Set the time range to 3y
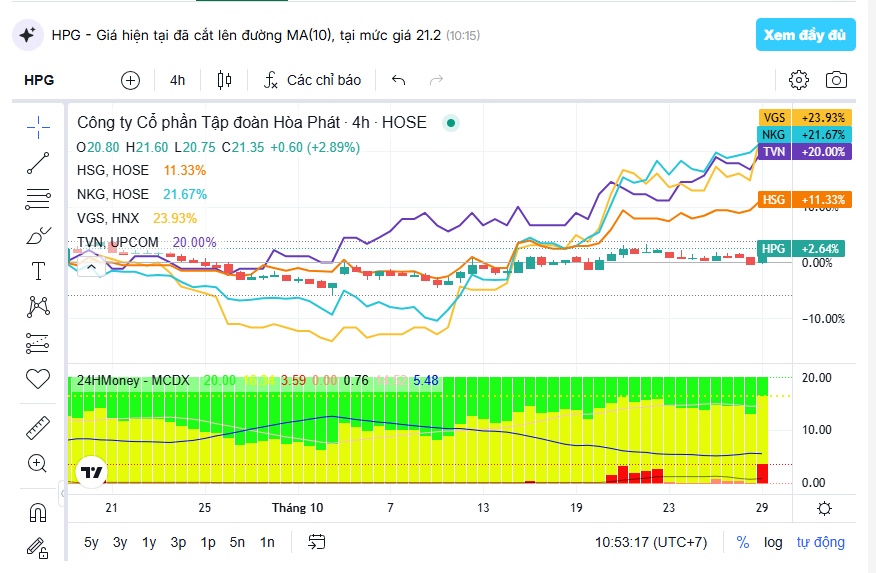The width and height of the screenshot is (876, 573). pyautogui.click(x=120, y=542)
